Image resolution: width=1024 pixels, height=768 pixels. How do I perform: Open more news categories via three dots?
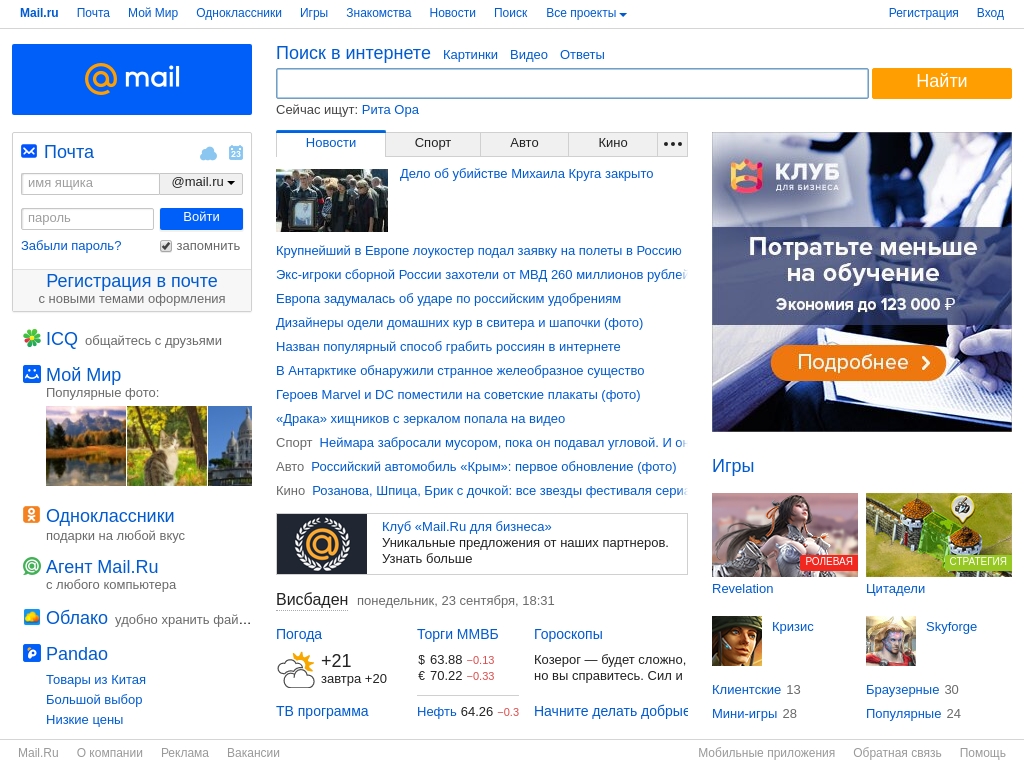(673, 144)
